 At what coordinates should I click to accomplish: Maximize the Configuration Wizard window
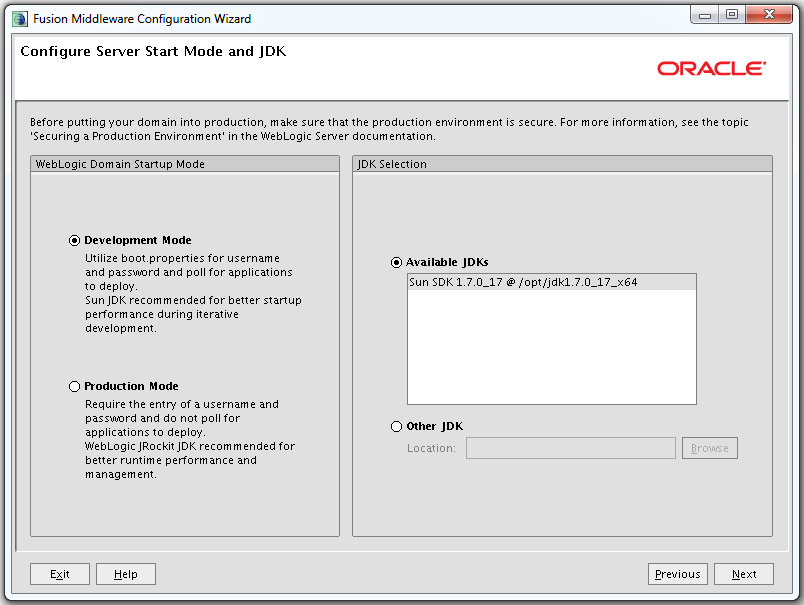(x=732, y=15)
